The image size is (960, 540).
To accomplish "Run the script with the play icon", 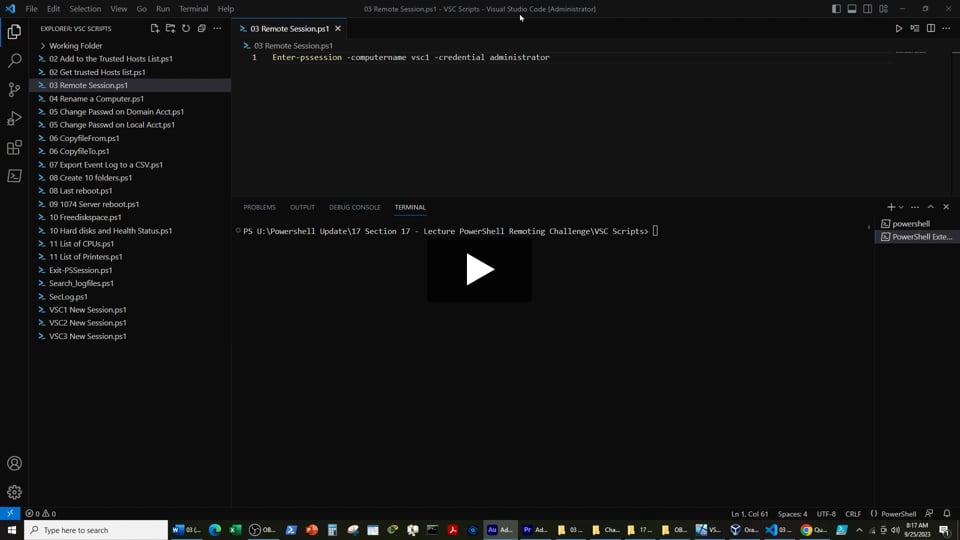I will [899, 29].
